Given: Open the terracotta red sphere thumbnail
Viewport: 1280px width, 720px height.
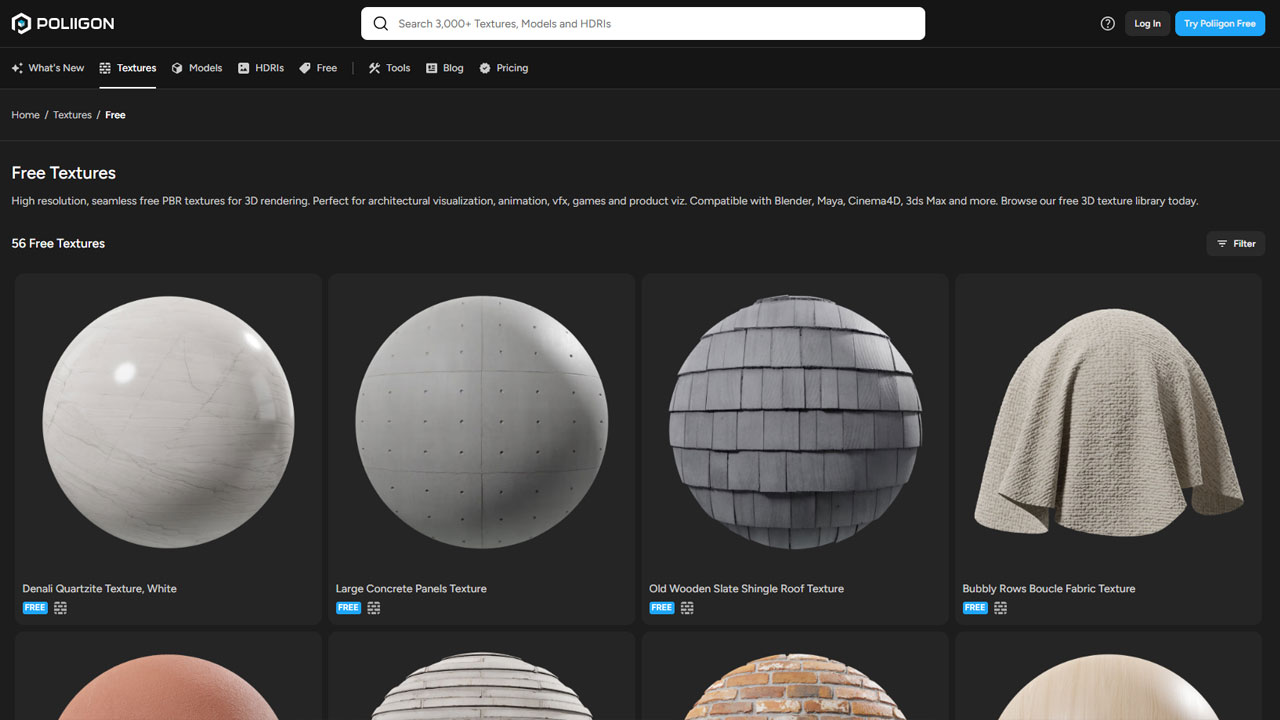Looking at the screenshot, I should tap(168, 687).
